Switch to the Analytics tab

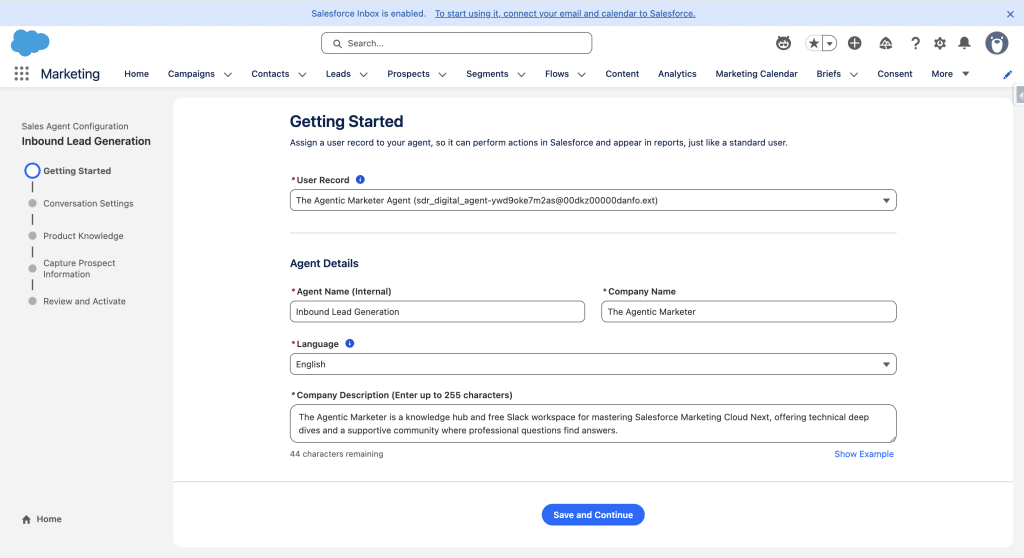[x=677, y=74]
